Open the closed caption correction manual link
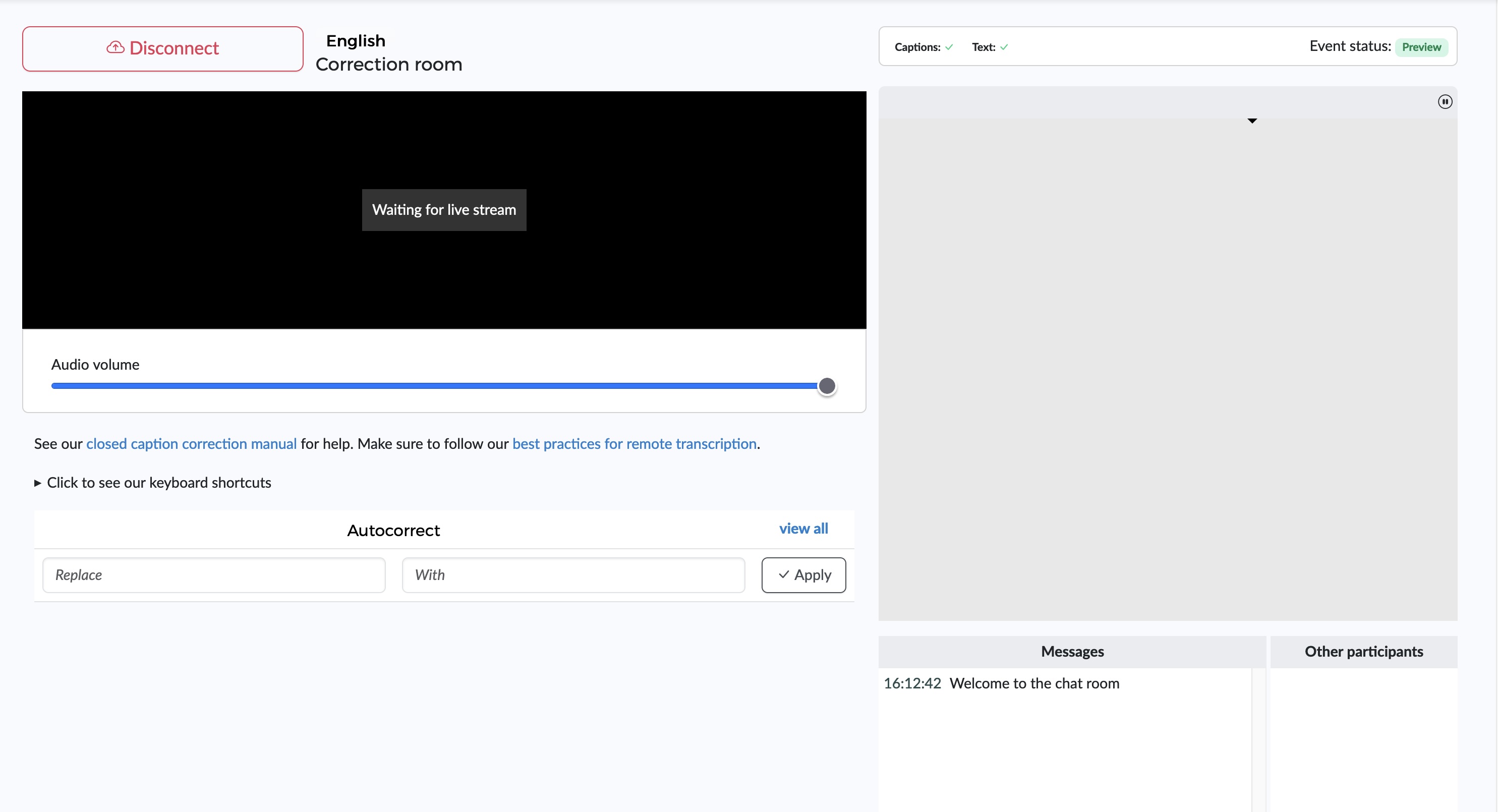1498x812 pixels. tap(191, 444)
